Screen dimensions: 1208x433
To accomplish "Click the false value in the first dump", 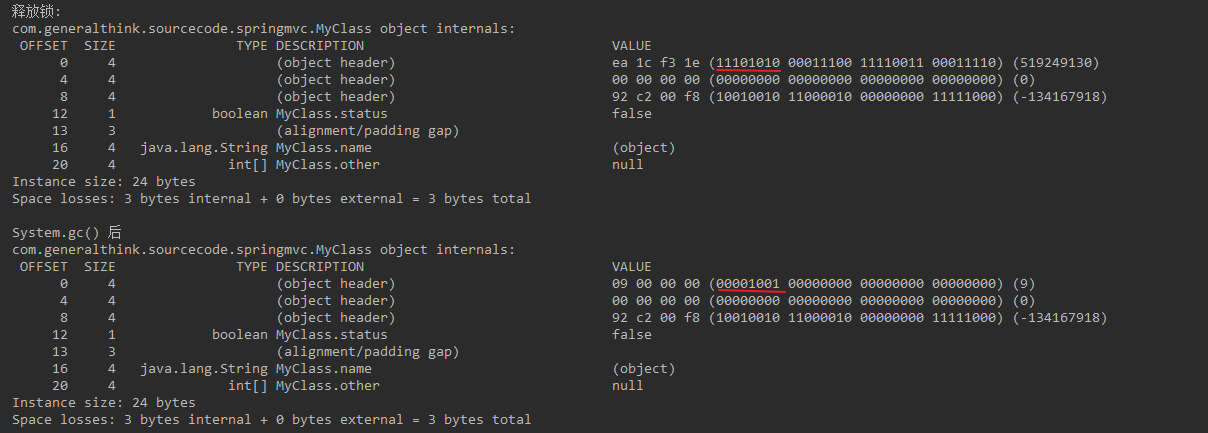I will 632,113.
